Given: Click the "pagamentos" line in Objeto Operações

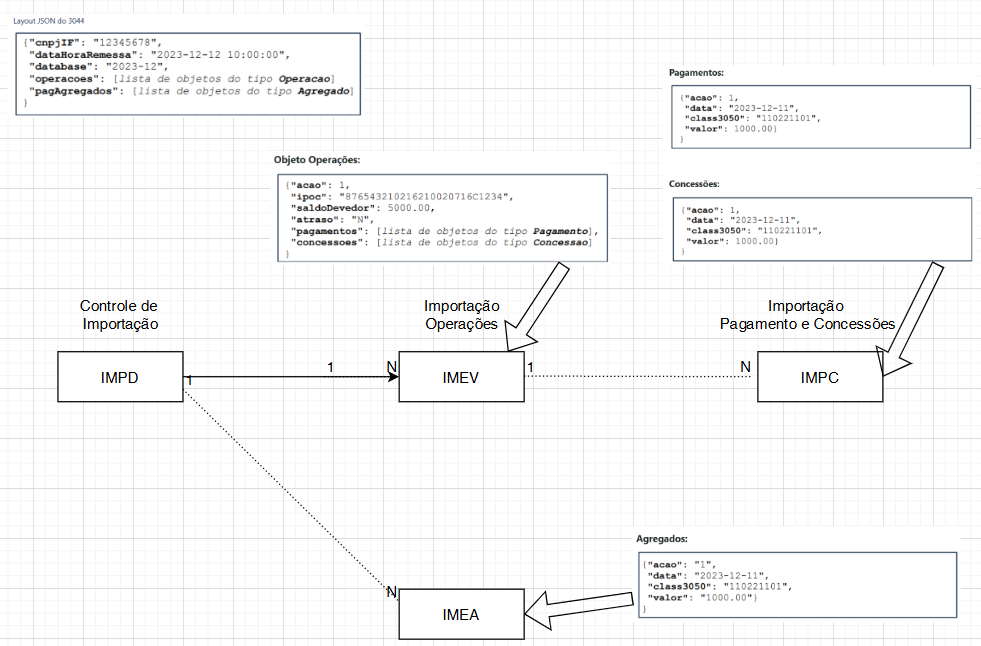Looking at the screenshot, I should click(x=444, y=231).
